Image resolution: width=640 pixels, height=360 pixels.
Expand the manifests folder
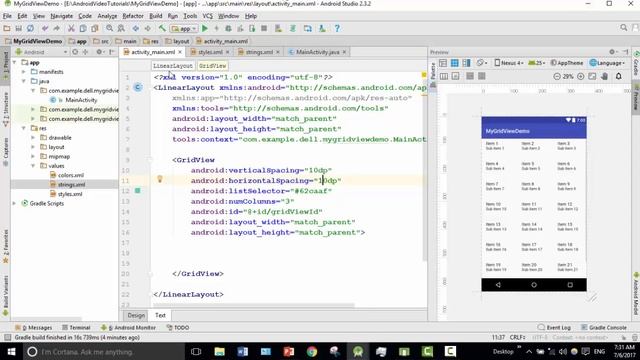(x=24, y=72)
